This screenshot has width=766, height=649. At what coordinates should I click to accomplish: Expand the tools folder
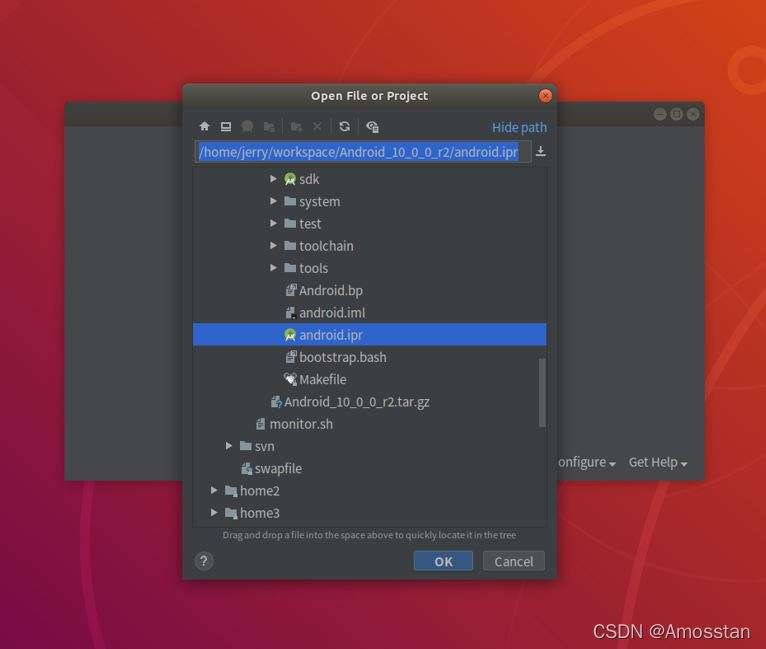tap(274, 268)
